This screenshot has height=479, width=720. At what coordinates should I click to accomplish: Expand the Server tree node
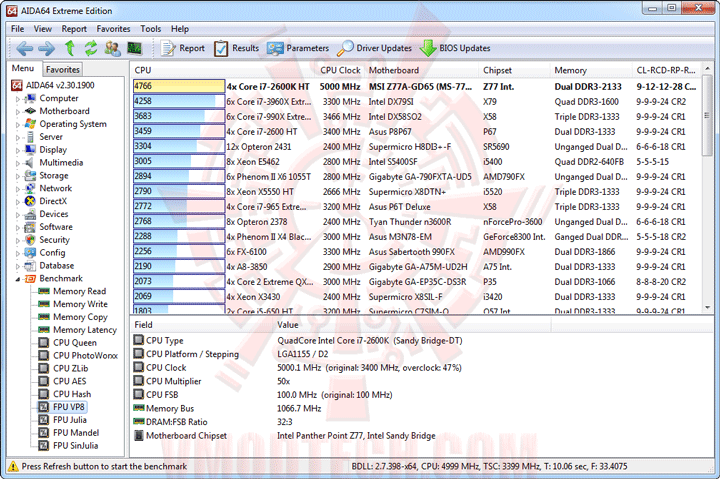coord(18,137)
